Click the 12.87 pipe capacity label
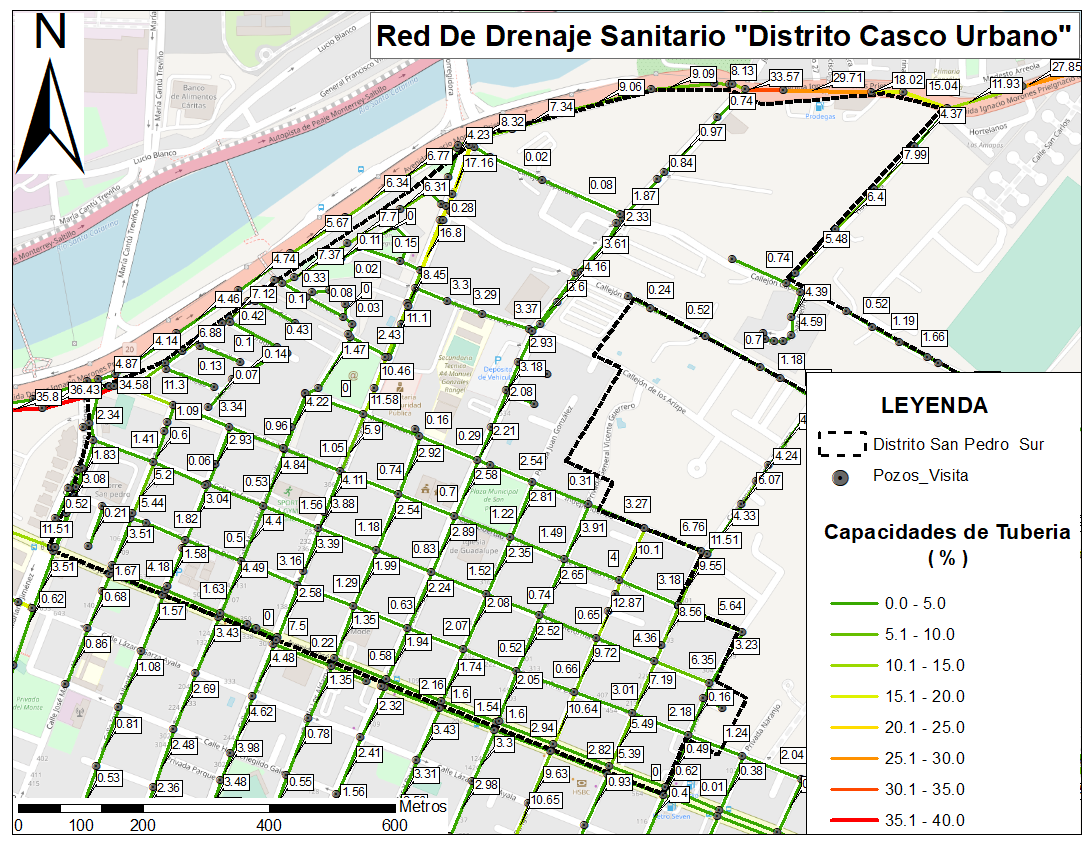The height and width of the screenshot is (850, 1090). point(627,603)
